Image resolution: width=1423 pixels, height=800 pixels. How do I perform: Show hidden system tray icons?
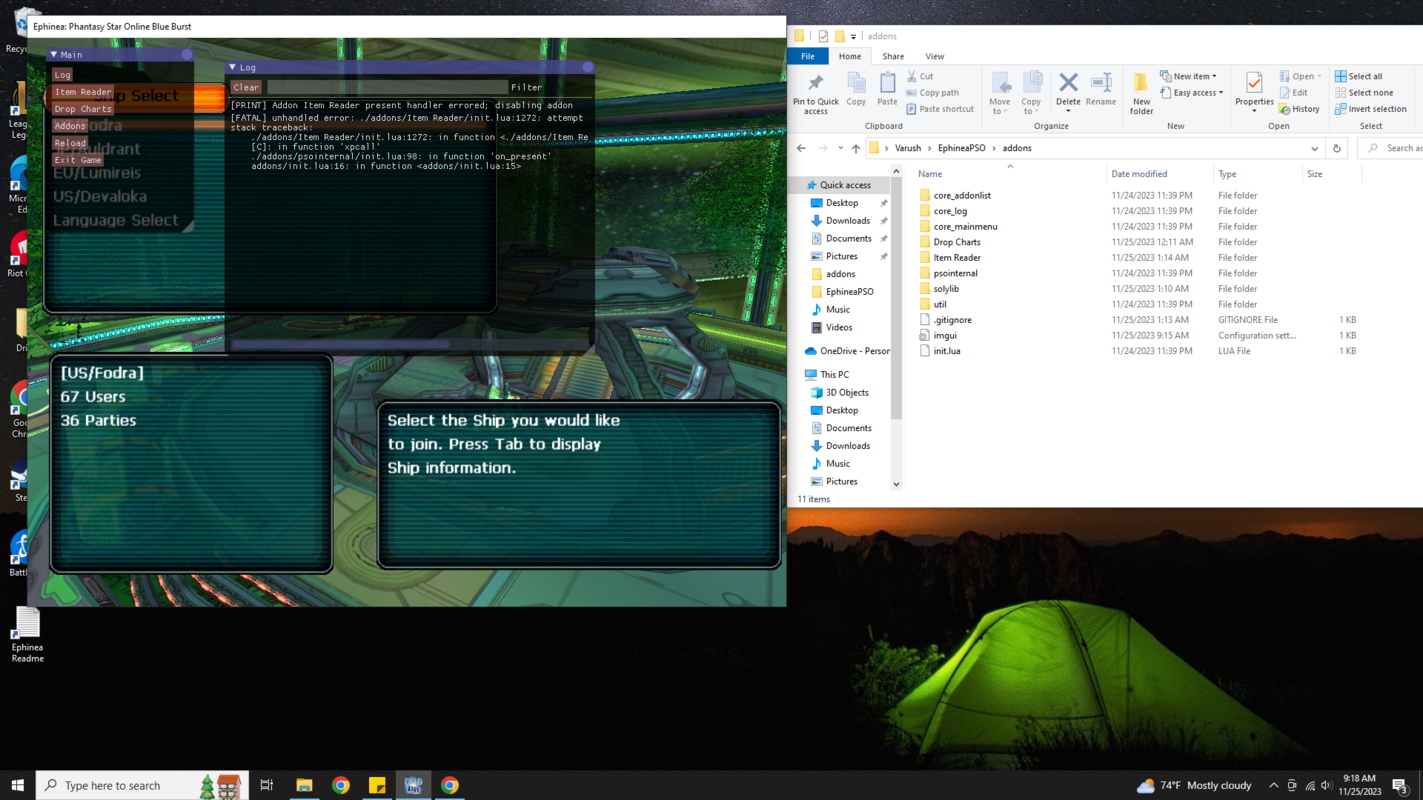coord(1273,785)
